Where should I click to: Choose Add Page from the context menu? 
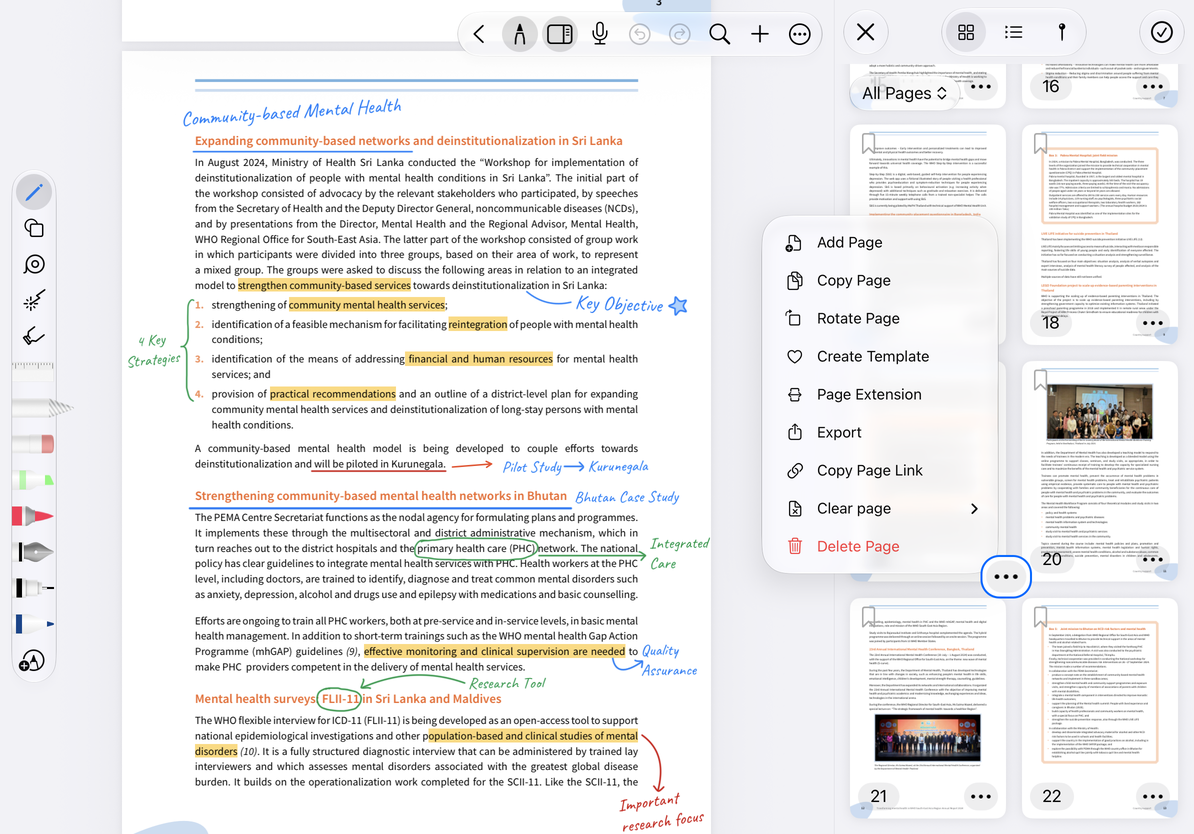pos(880,242)
